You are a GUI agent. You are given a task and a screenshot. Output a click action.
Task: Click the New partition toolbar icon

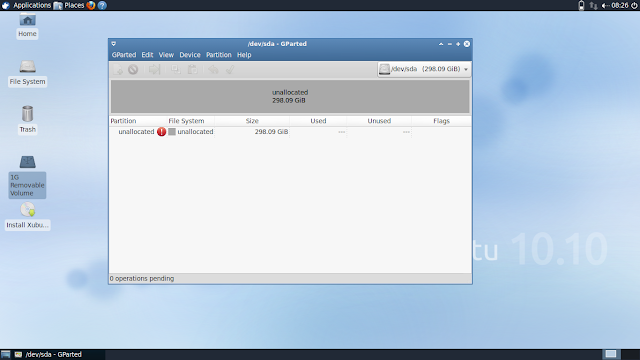tap(118, 69)
